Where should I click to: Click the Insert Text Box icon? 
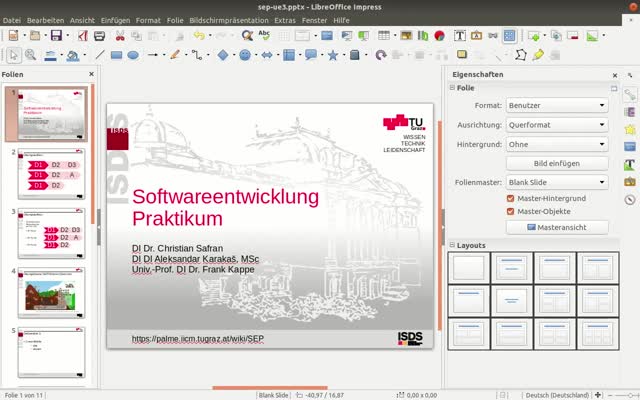click(460, 35)
